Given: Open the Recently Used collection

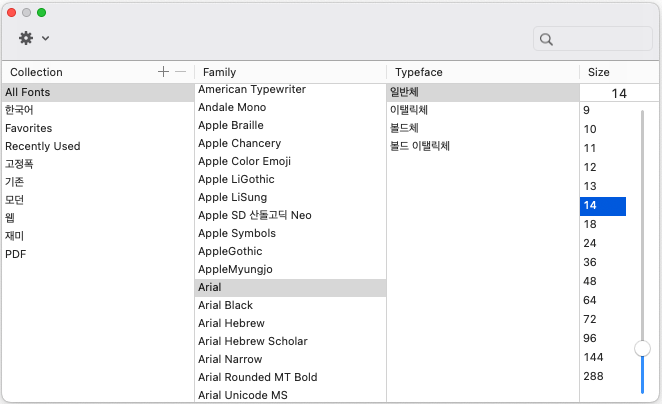Looking at the screenshot, I should pyautogui.click(x=98, y=146).
